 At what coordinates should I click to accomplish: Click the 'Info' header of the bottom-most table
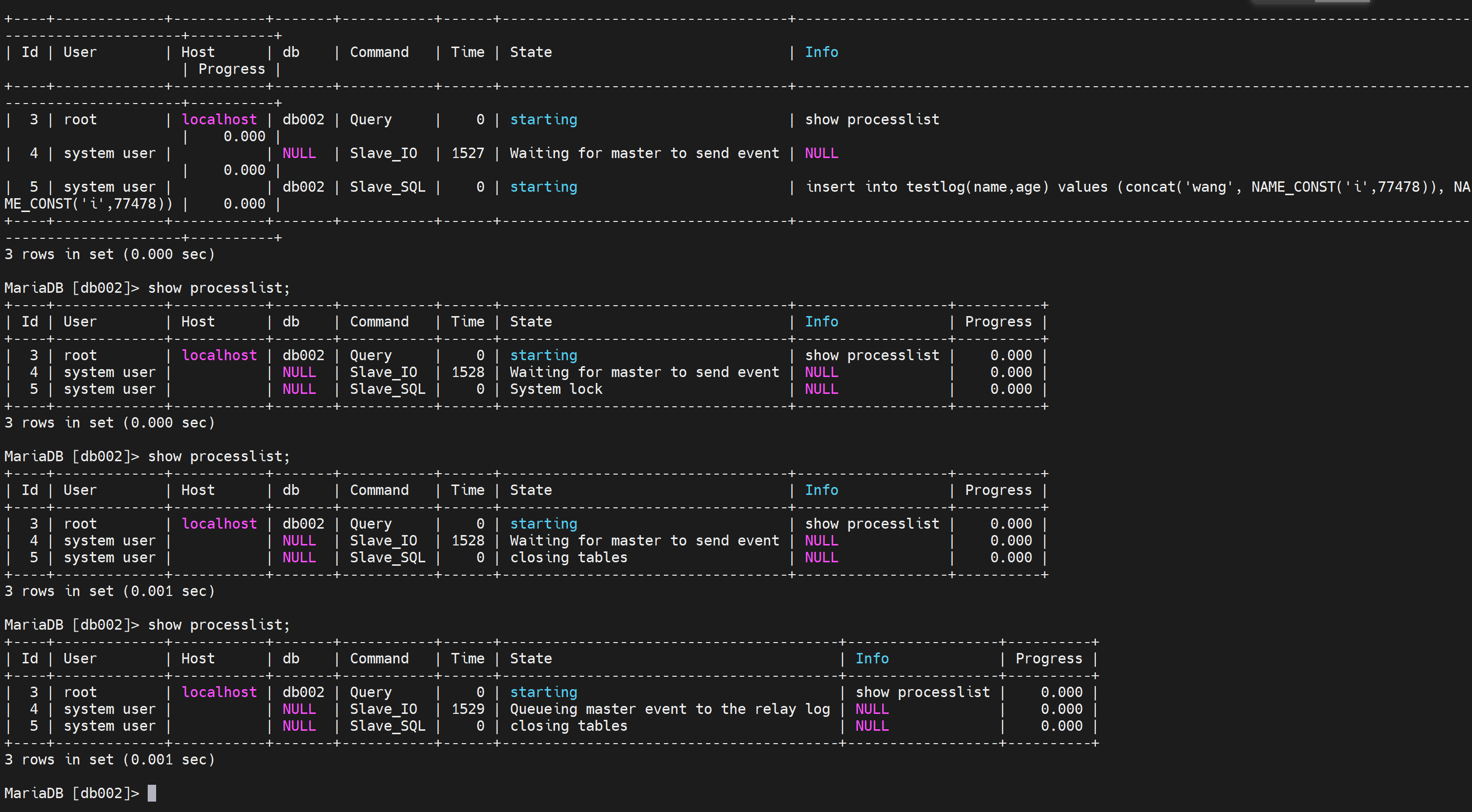coord(871,658)
